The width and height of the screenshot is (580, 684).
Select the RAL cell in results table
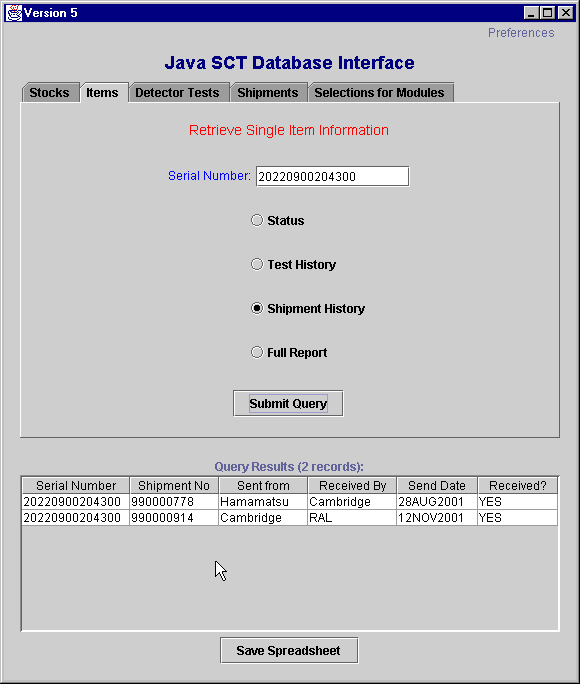(x=351, y=518)
